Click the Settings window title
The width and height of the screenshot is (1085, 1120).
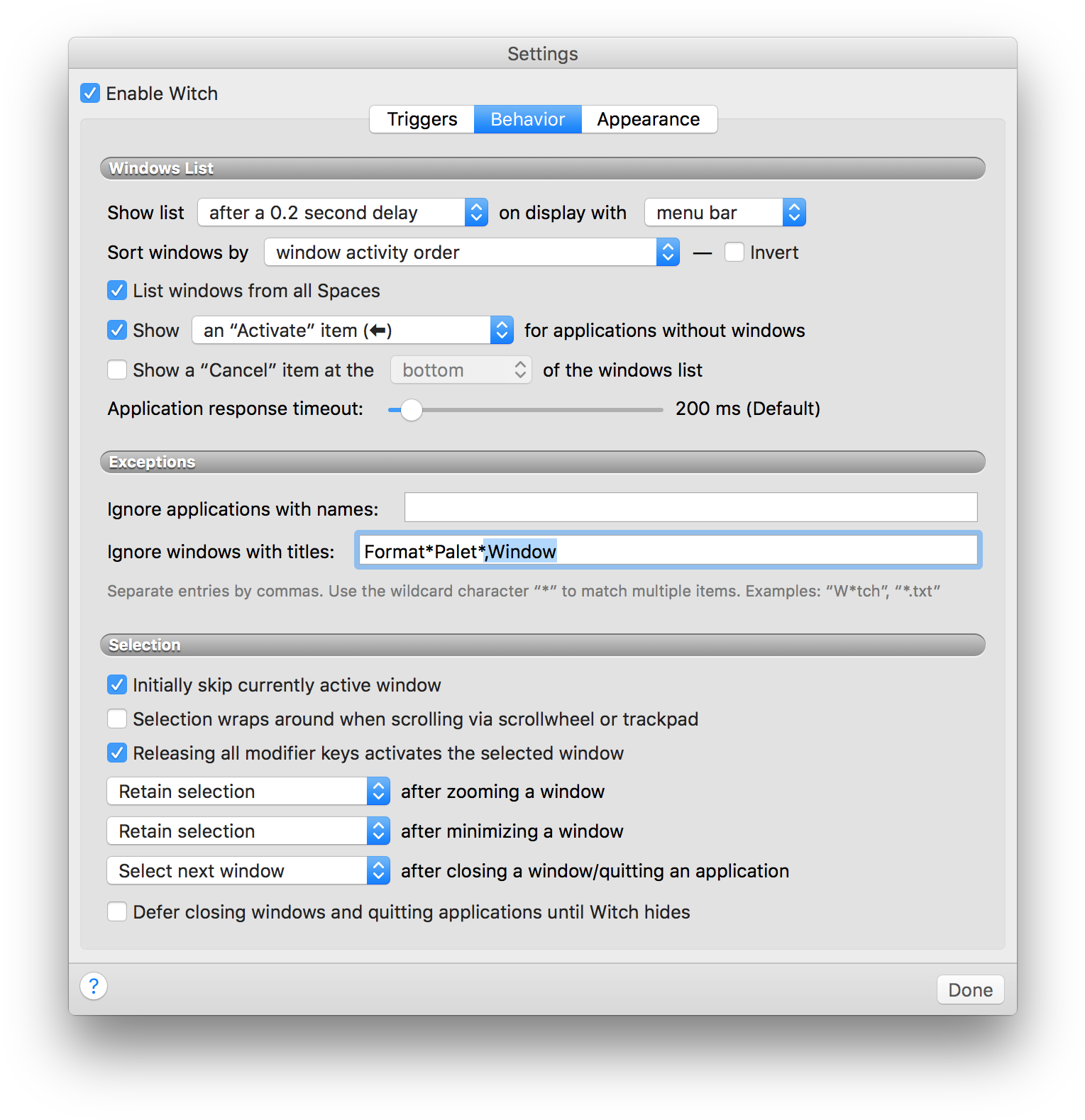pos(543,54)
